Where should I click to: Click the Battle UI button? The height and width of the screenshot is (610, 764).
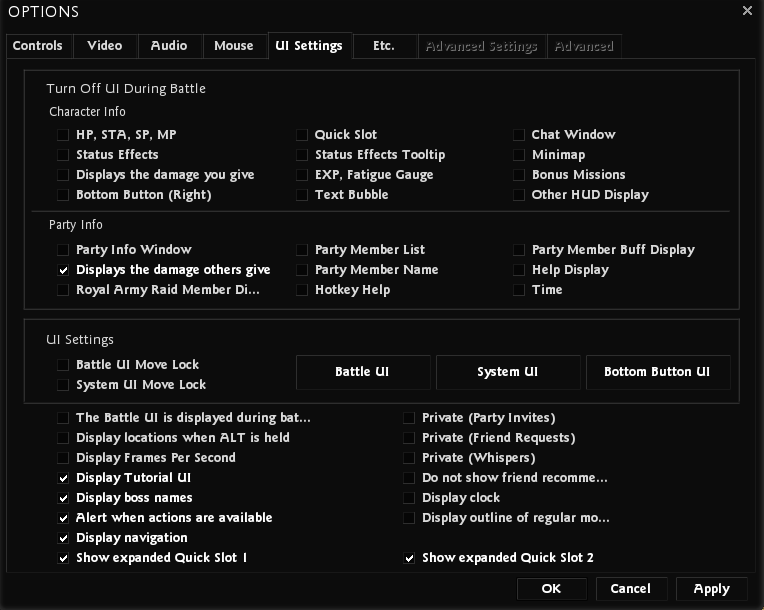point(362,372)
